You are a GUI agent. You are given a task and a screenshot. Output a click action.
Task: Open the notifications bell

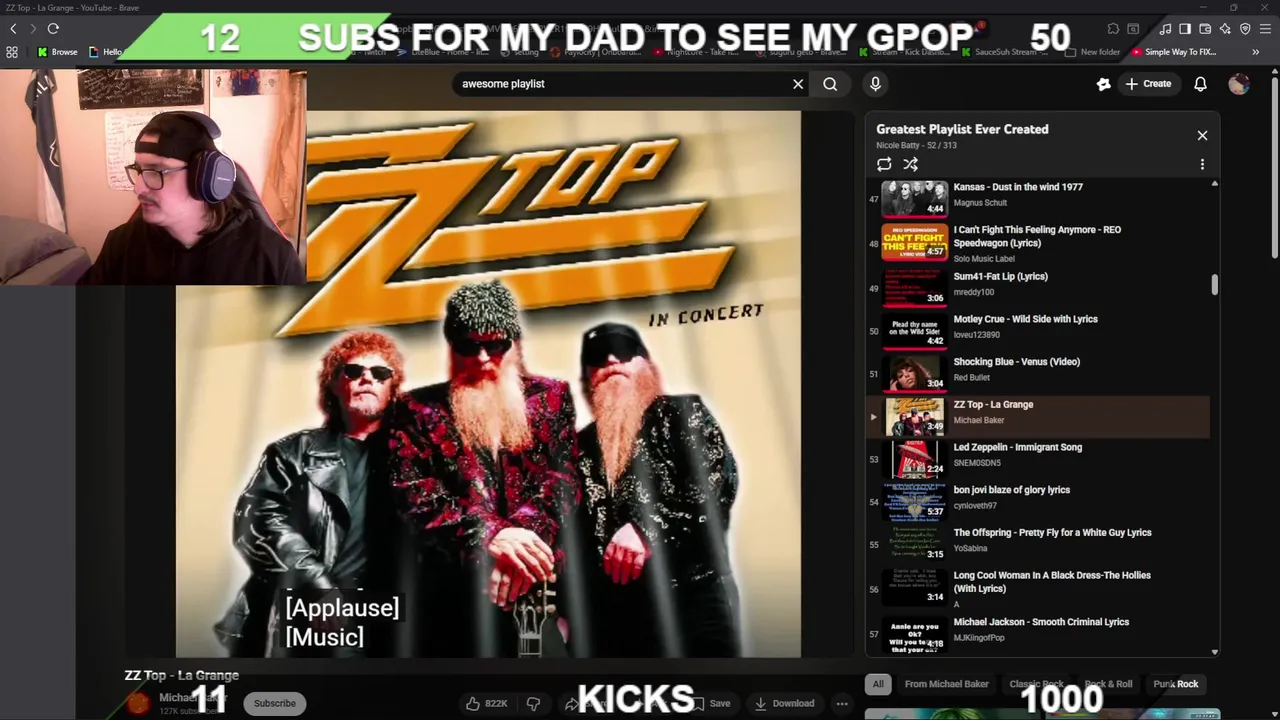(1200, 84)
